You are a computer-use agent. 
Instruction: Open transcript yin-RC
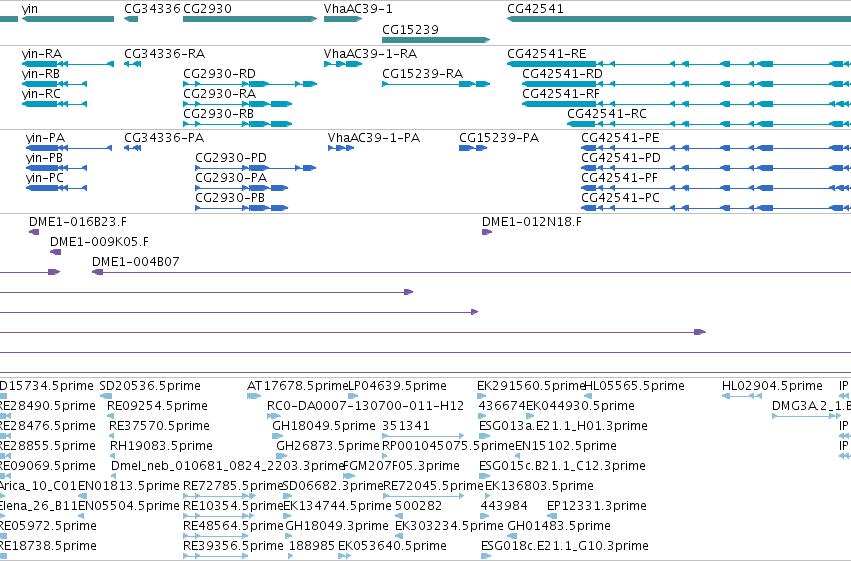click(41, 94)
